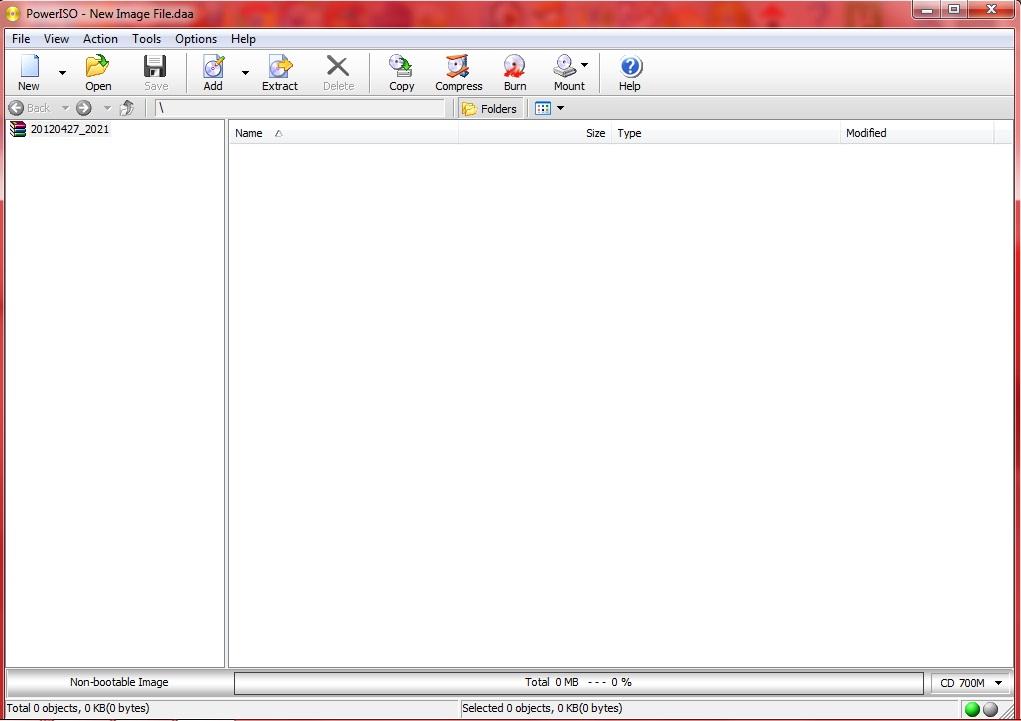Image resolution: width=1021 pixels, height=721 pixels.
Task: Open the view mode dropdown arrow
Action: (x=560, y=108)
